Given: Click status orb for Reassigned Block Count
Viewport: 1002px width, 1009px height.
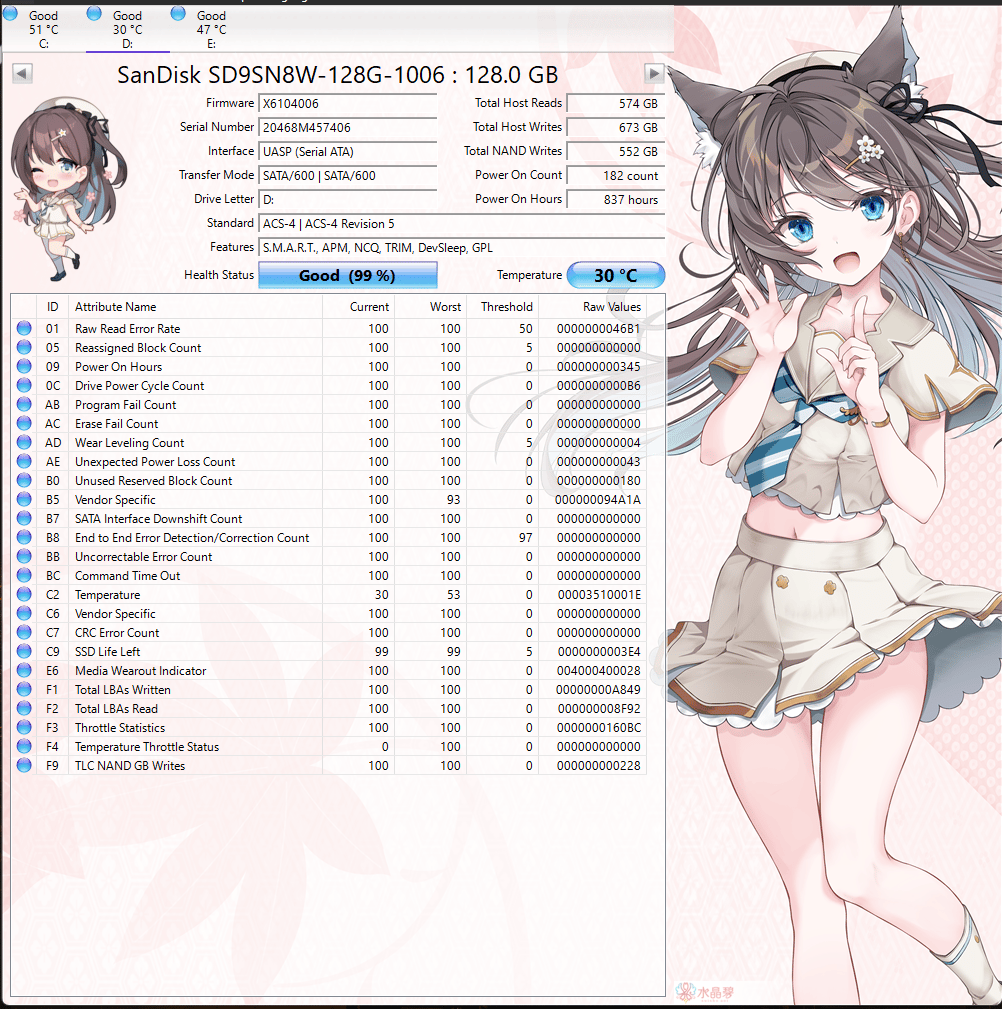Looking at the screenshot, I should click(x=24, y=347).
